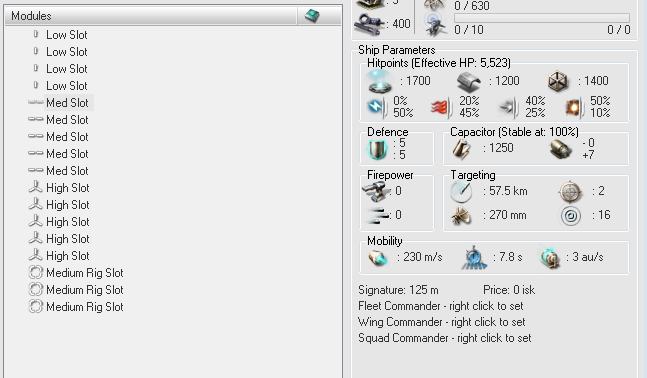
Task: Click the Squad Commander booster line
Action: 445,338
